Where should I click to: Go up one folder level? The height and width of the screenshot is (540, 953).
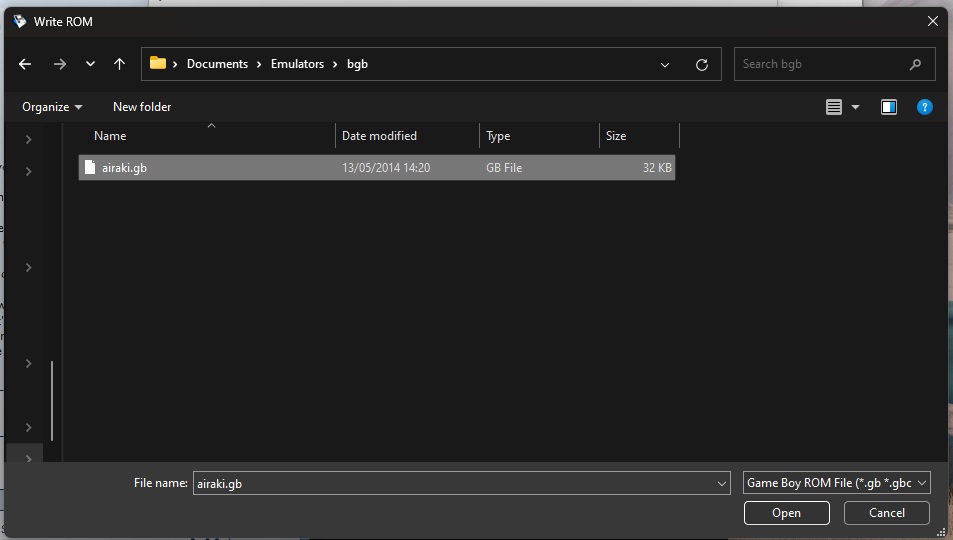tap(119, 64)
